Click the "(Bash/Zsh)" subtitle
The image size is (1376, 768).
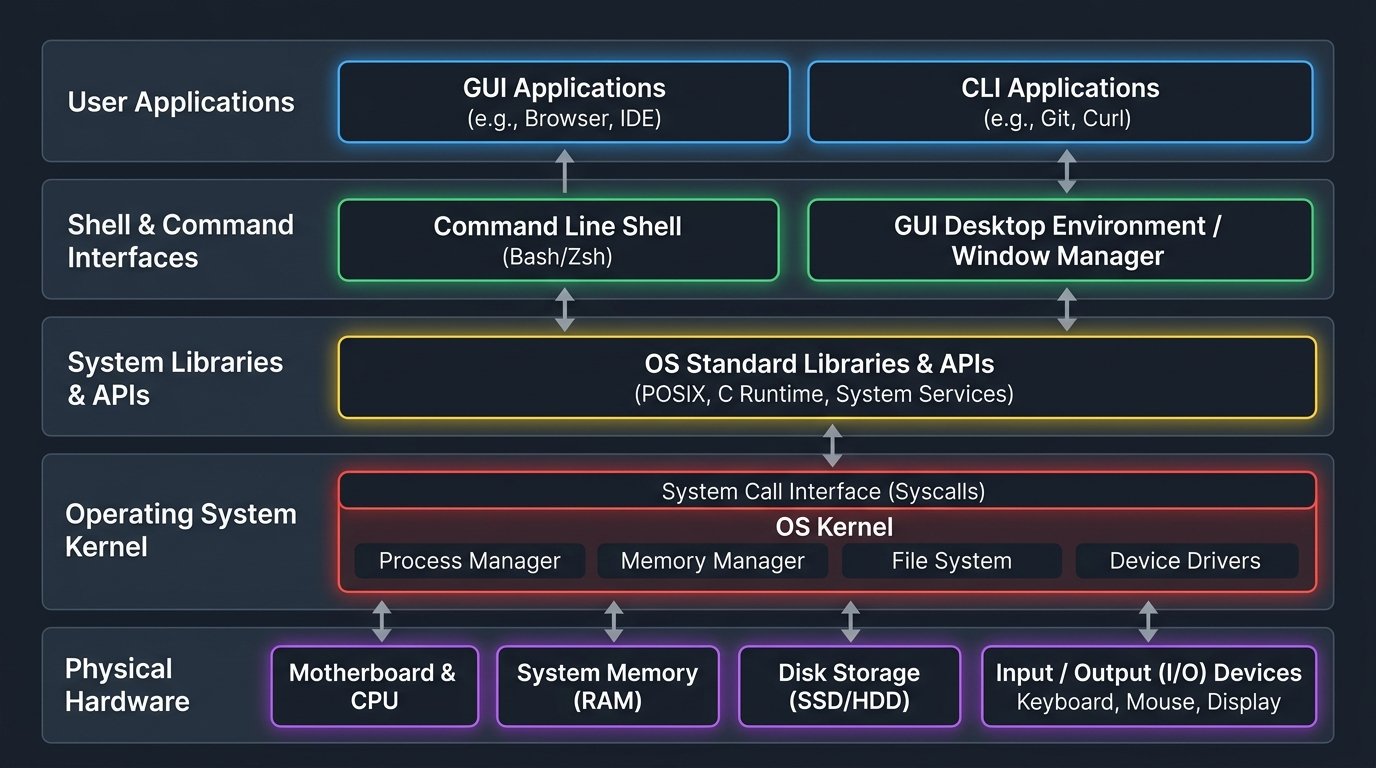(x=557, y=257)
